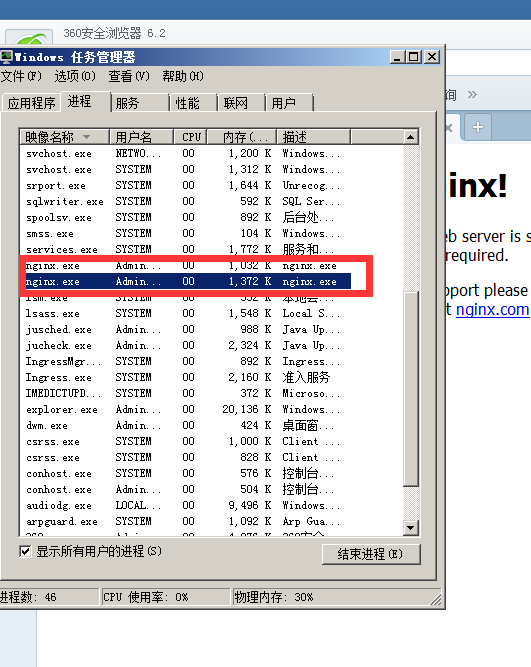Select the nginx.exe 1,032 K row
This screenshot has width=531, height=667.
(x=186, y=265)
